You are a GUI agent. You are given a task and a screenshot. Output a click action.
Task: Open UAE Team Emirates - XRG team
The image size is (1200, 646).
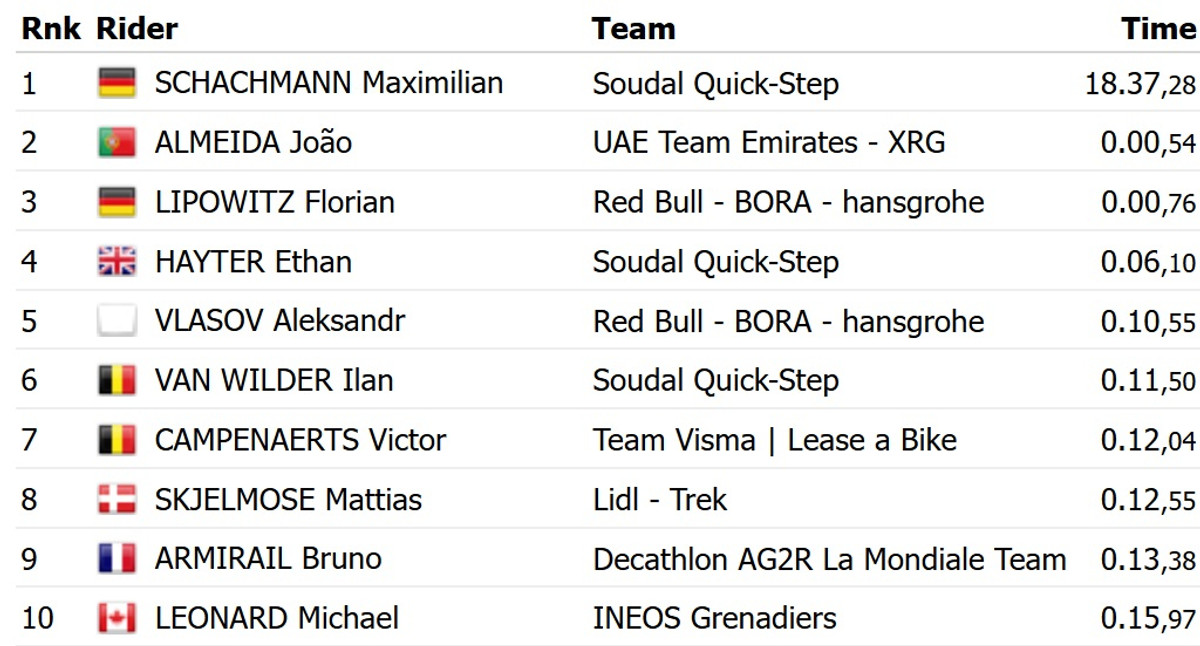point(768,143)
